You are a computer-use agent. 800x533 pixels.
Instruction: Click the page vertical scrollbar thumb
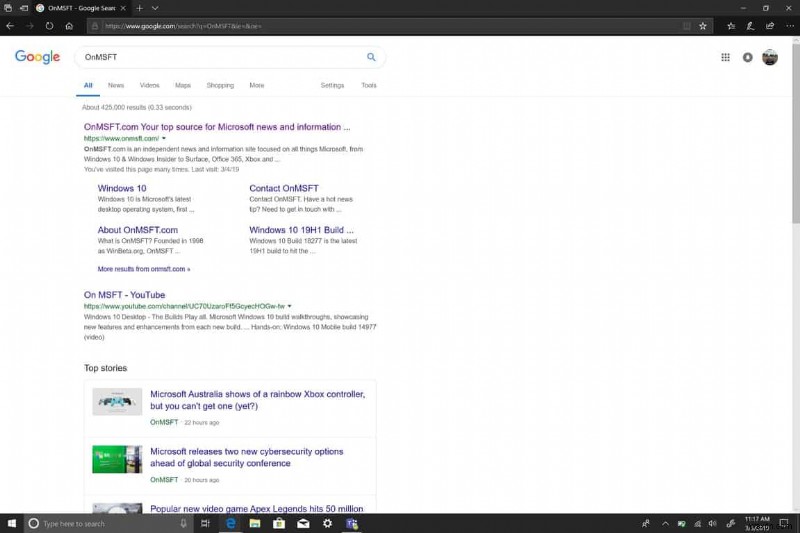click(795, 133)
